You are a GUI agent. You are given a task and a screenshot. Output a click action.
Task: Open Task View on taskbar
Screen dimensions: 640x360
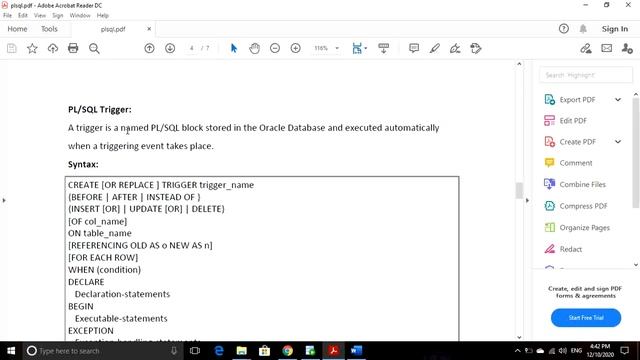point(195,351)
